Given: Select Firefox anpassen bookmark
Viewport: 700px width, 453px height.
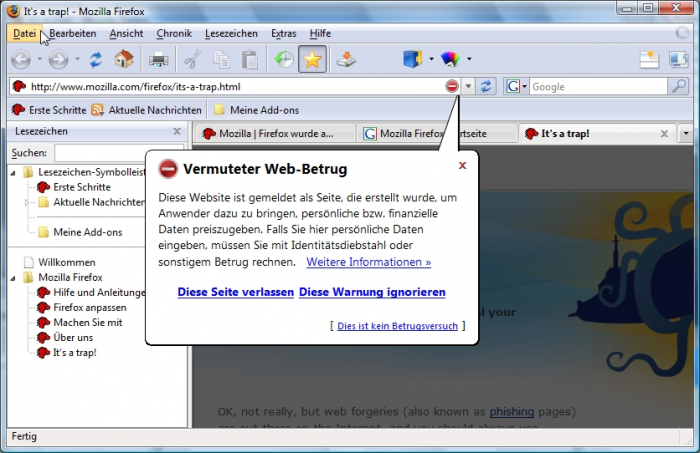Looking at the screenshot, I should coord(82,308).
